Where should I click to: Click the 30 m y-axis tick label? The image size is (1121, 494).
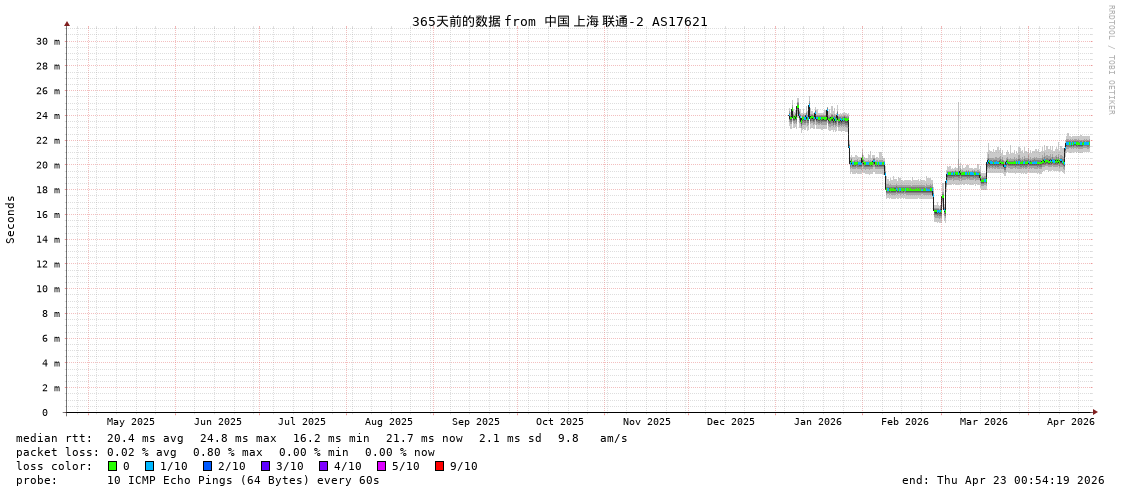click(x=48, y=41)
